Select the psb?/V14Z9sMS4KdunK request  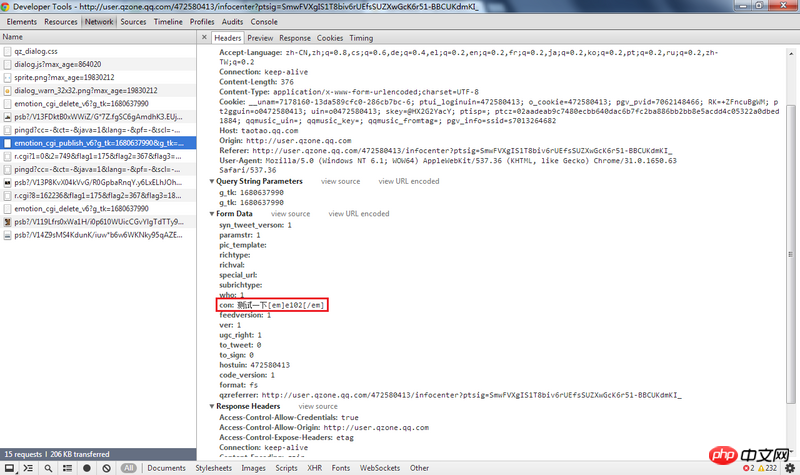[98, 235]
